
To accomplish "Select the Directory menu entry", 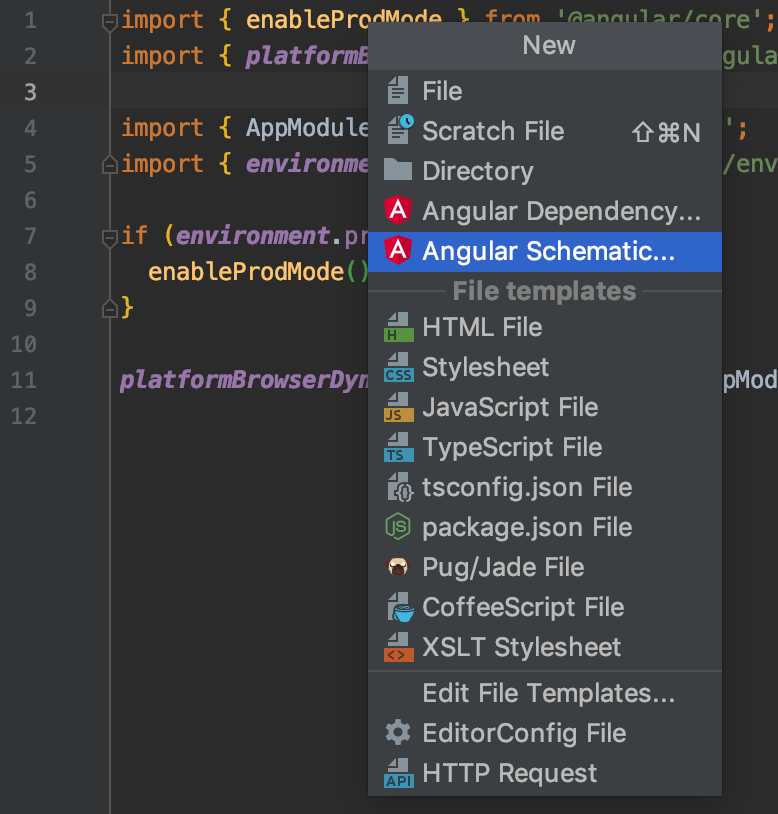I will coord(544,171).
